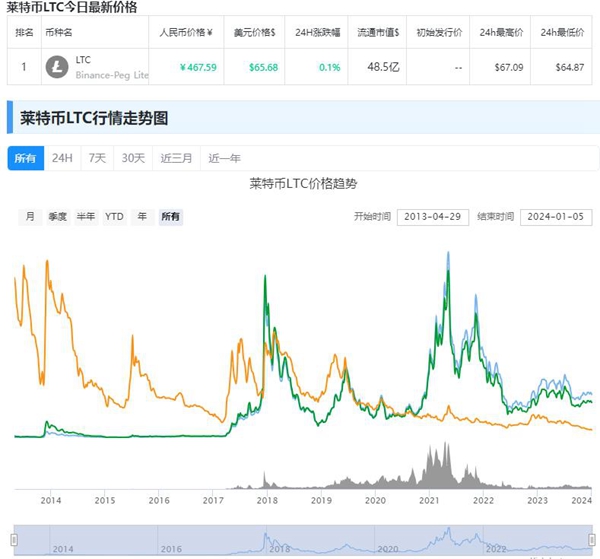Set chart range to 半年
Viewport: 600px width, 559px height.
pos(86,217)
